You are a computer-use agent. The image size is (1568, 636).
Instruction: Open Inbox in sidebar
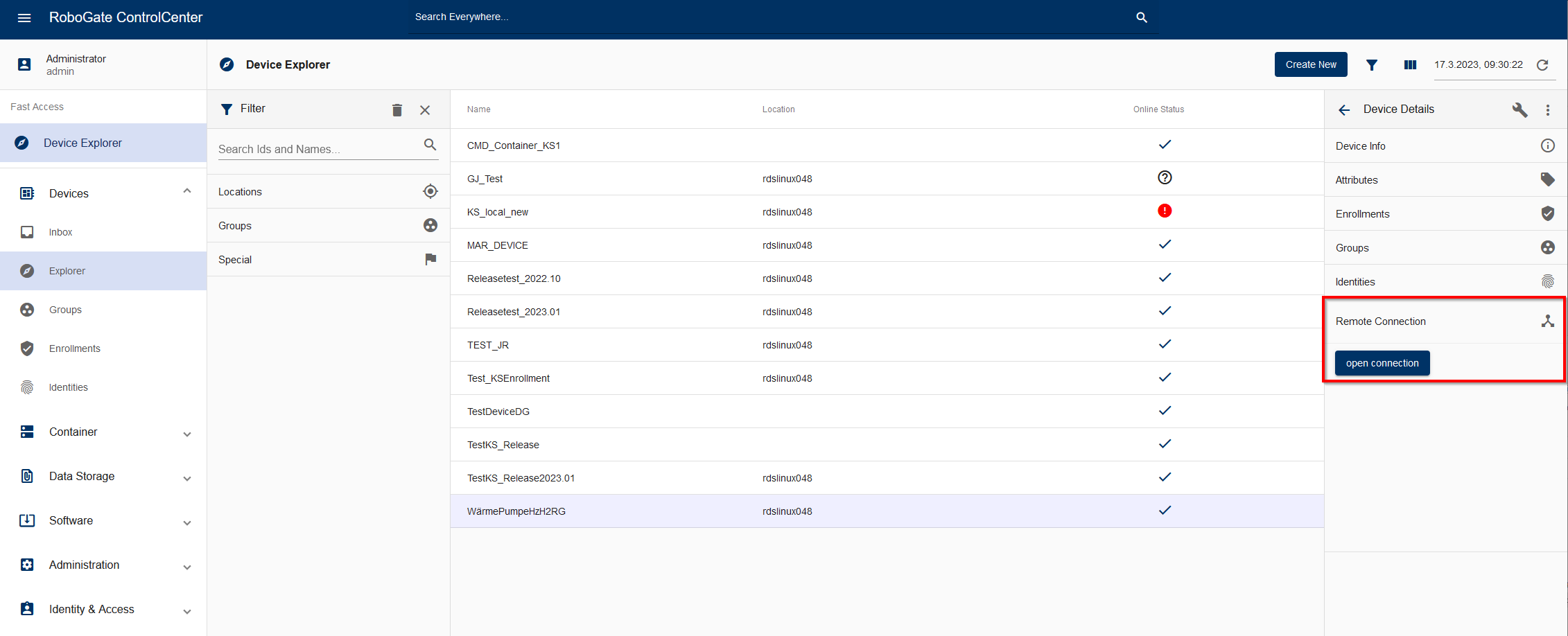tap(103, 232)
